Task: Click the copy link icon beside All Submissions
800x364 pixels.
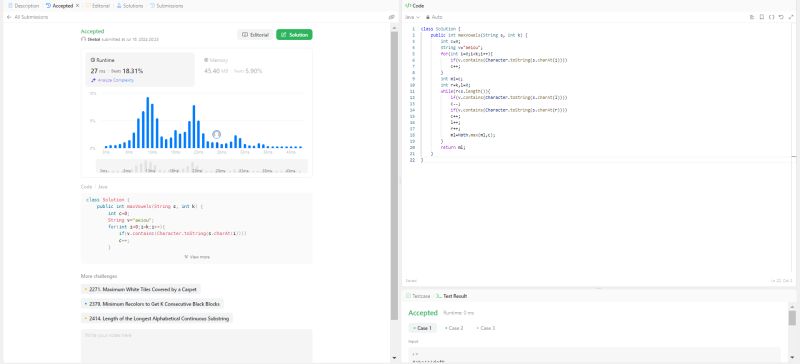Action: (391, 17)
